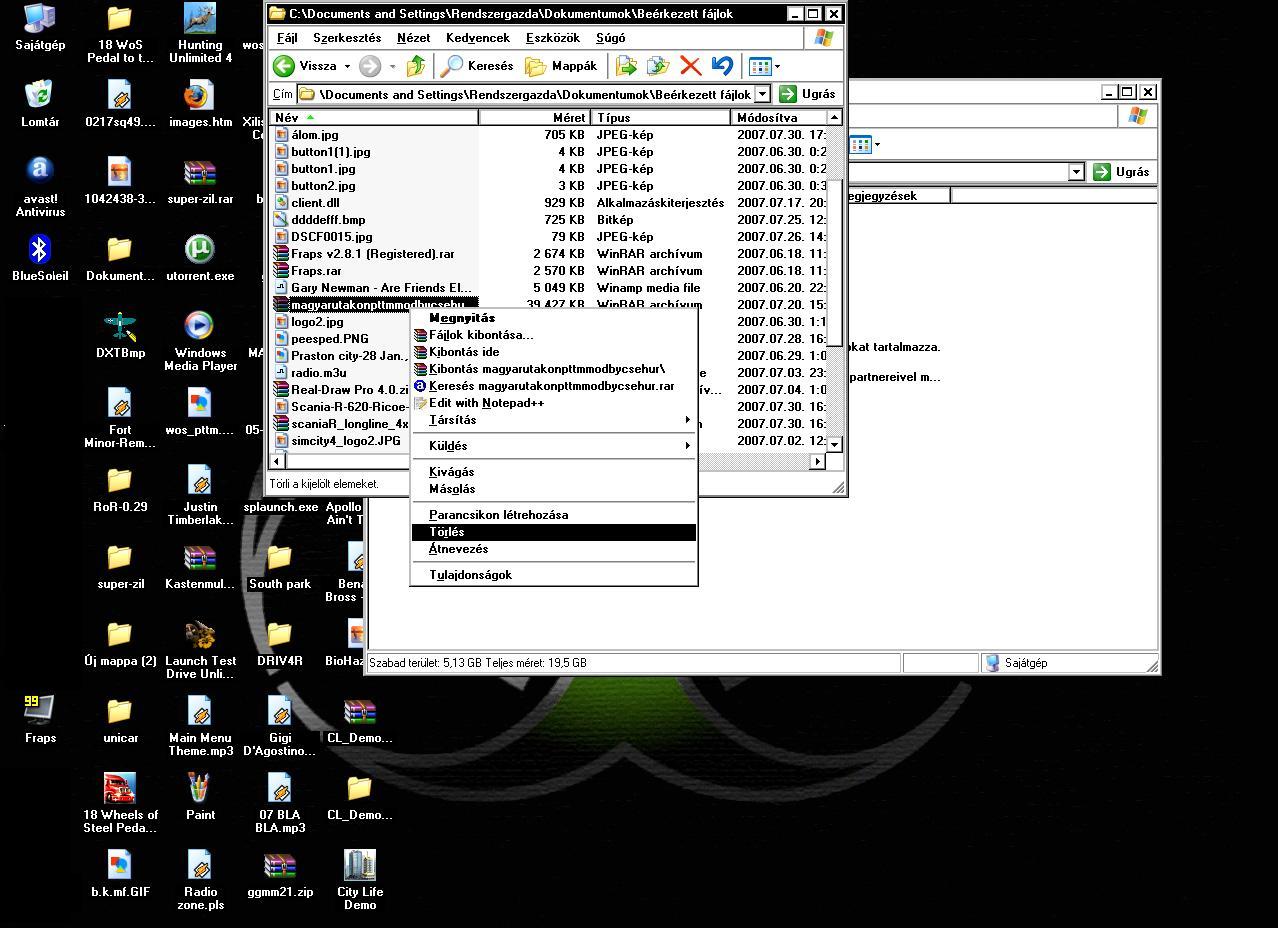1278x928 pixels.
Task: Click the blue undo arrow icon
Action: pyautogui.click(x=722, y=66)
